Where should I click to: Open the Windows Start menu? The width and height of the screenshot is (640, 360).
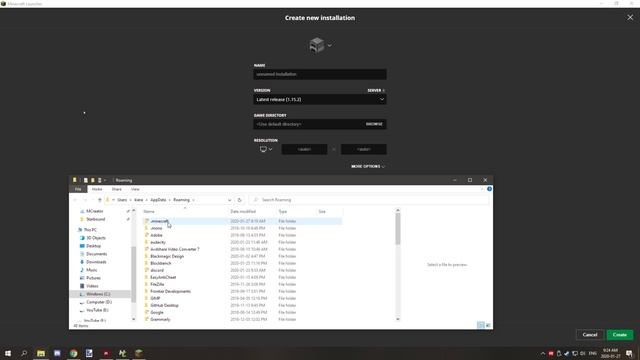(x=8, y=353)
